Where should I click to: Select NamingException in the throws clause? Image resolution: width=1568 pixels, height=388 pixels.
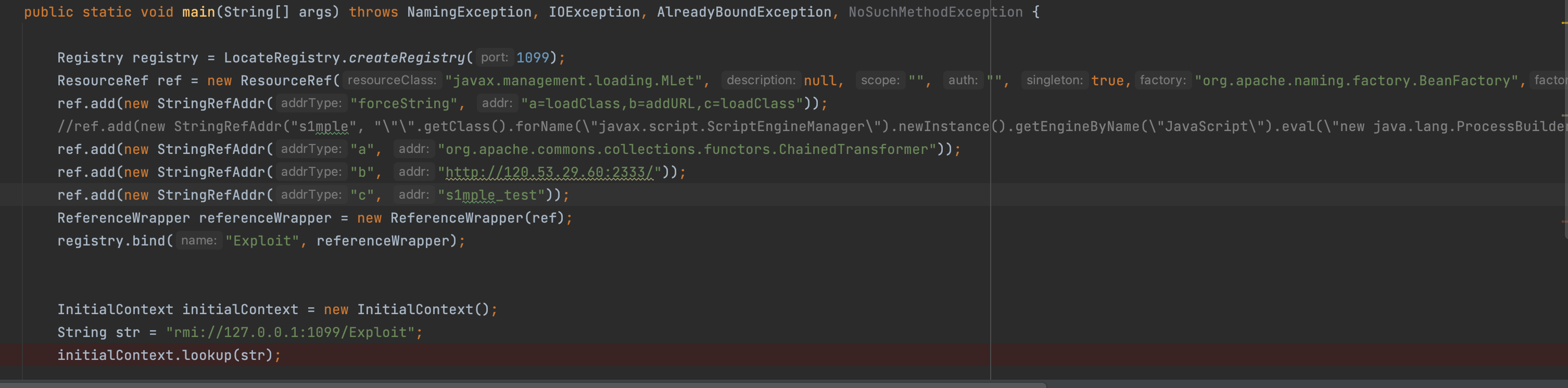tap(469, 12)
